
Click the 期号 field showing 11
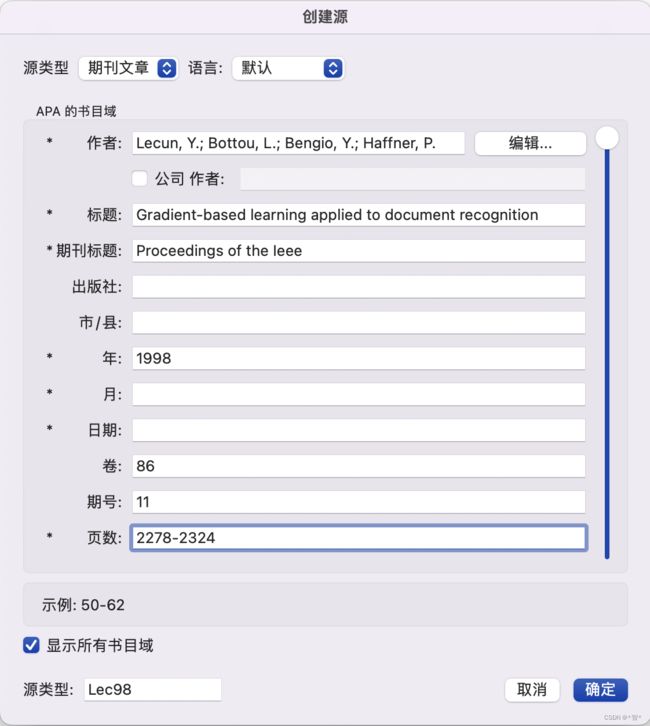pos(359,502)
